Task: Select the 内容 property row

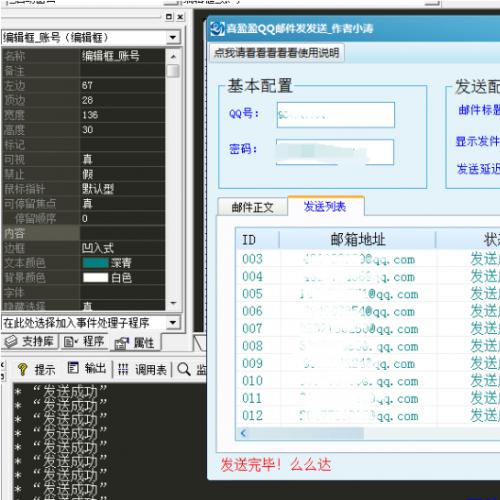Action: [83, 233]
